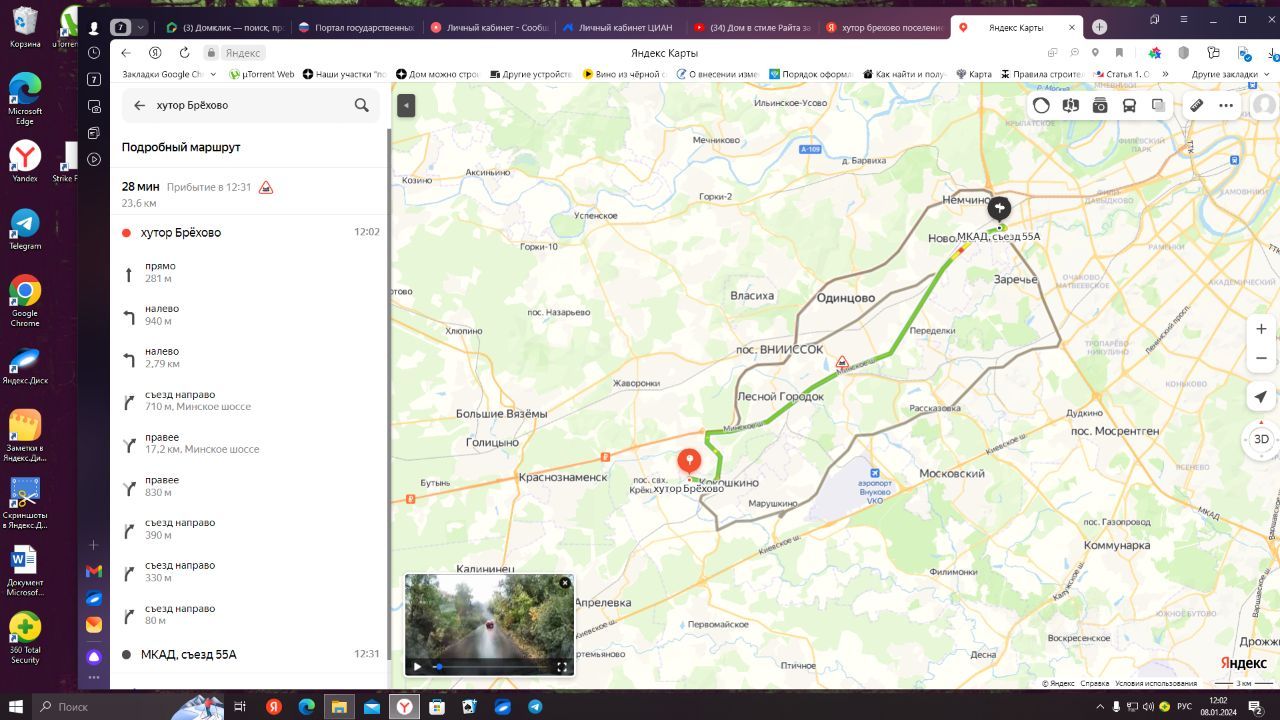The width and height of the screenshot is (1280, 720).
Task: Center map on my location arrow
Action: click(1261, 397)
